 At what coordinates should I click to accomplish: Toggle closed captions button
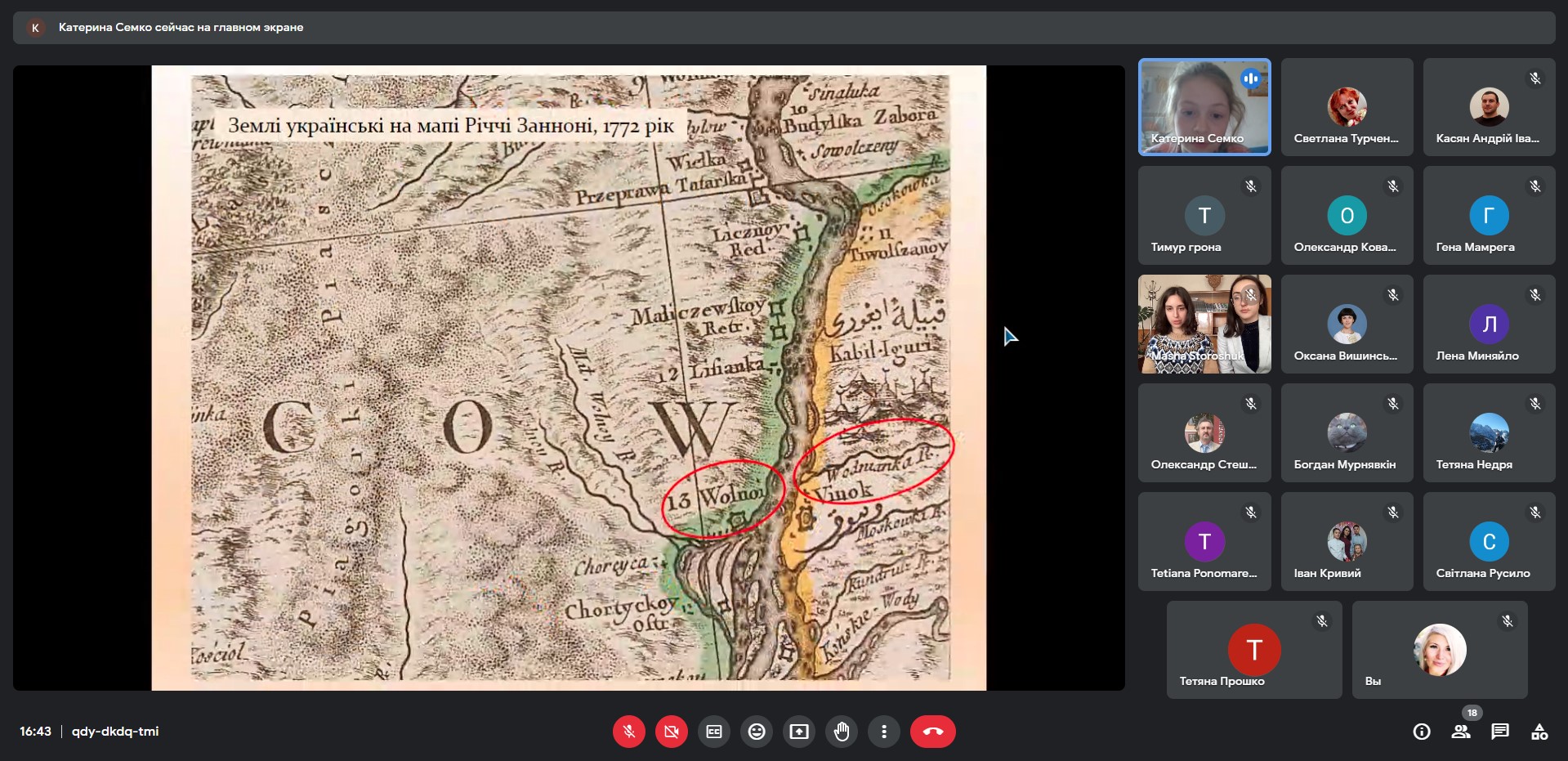(714, 732)
